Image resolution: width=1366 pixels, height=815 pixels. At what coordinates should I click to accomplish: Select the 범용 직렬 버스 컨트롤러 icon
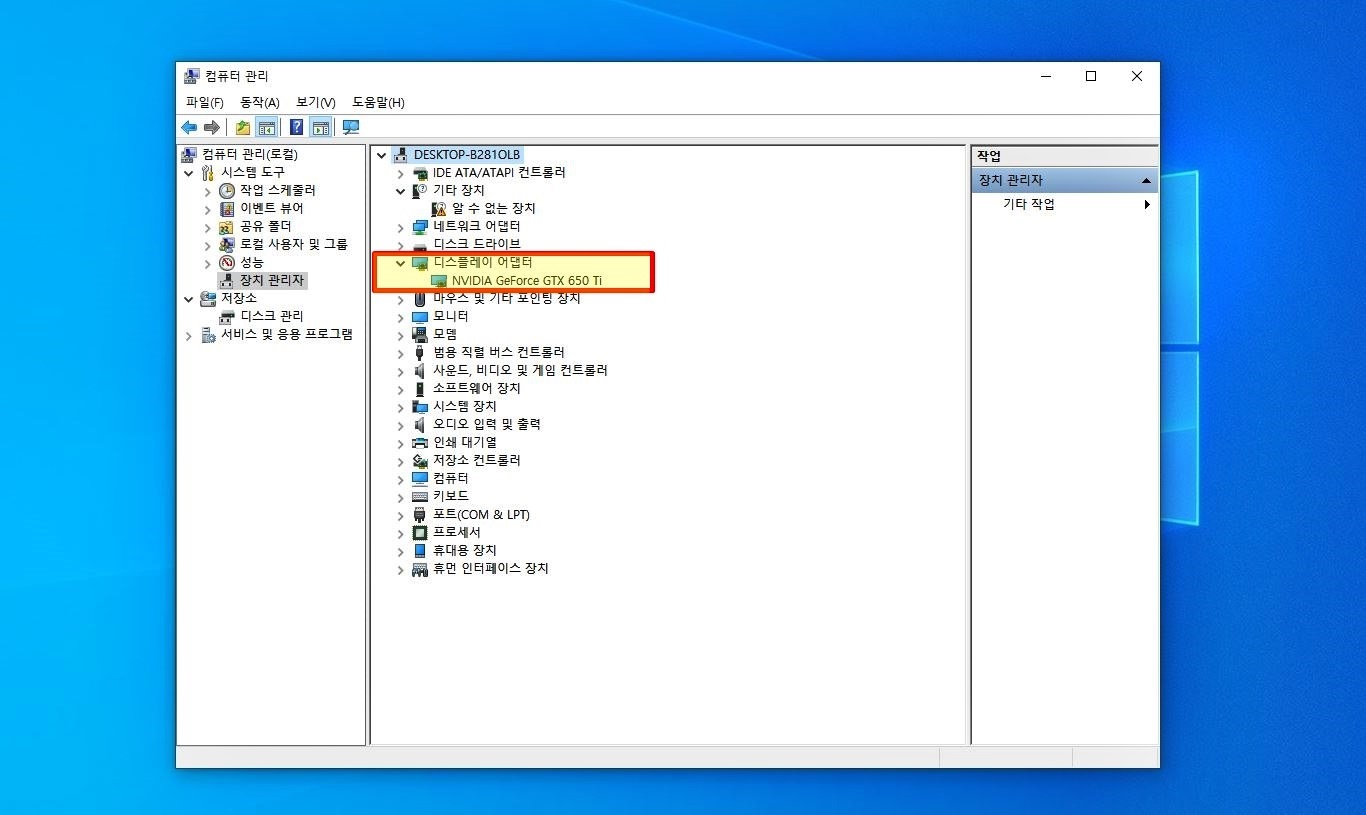420,352
